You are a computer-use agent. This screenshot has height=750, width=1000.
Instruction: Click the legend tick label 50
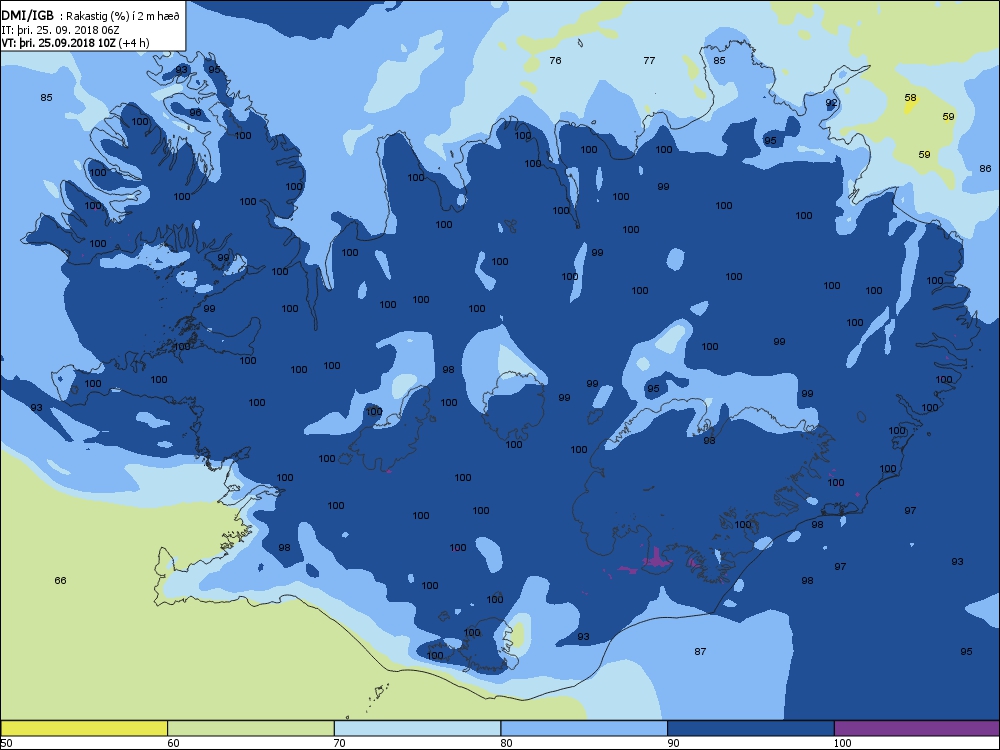(6, 743)
